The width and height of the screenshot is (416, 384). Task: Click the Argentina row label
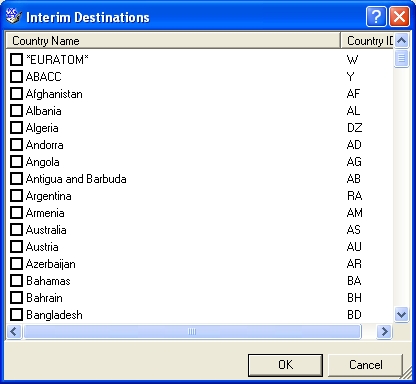48,196
